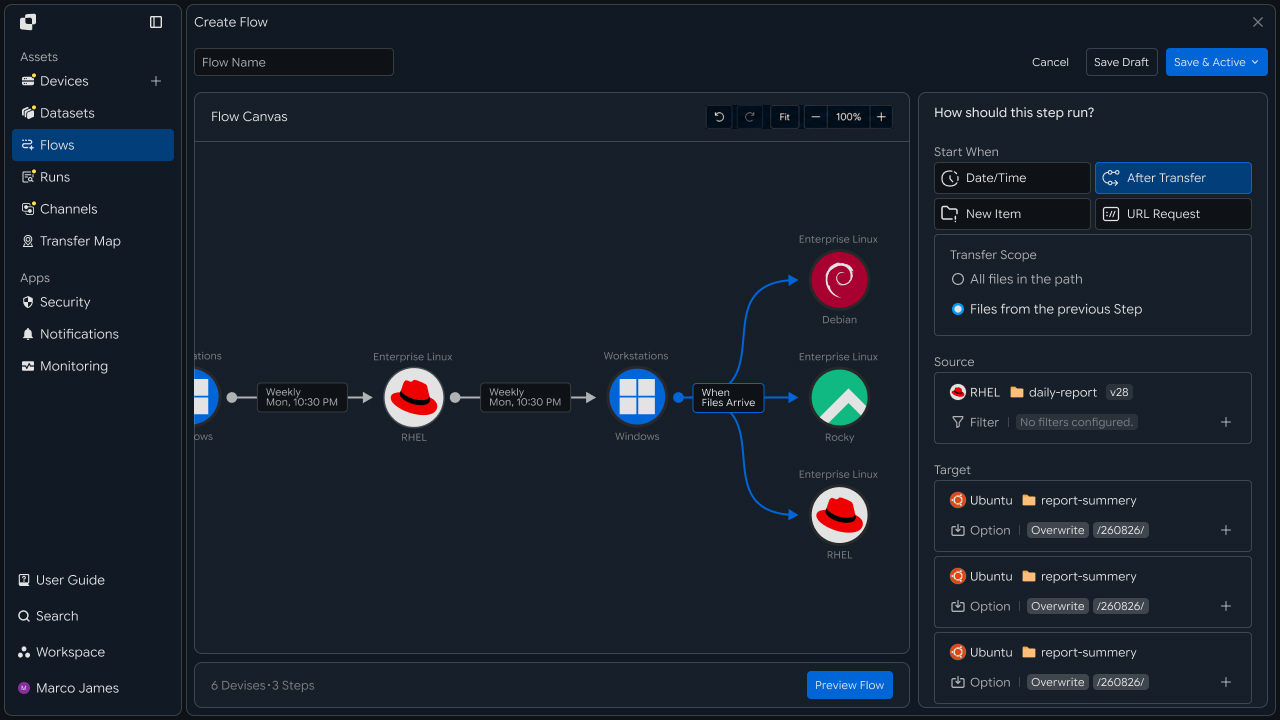Select All files in the path
This screenshot has height=720, width=1280.
click(x=1017, y=279)
